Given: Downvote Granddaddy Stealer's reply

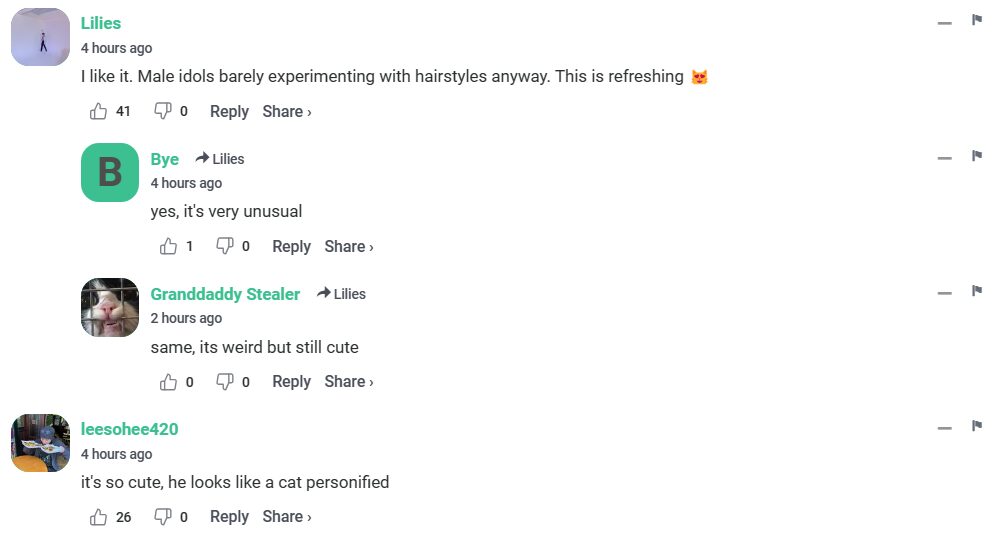Looking at the screenshot, I should pos(225,382).
